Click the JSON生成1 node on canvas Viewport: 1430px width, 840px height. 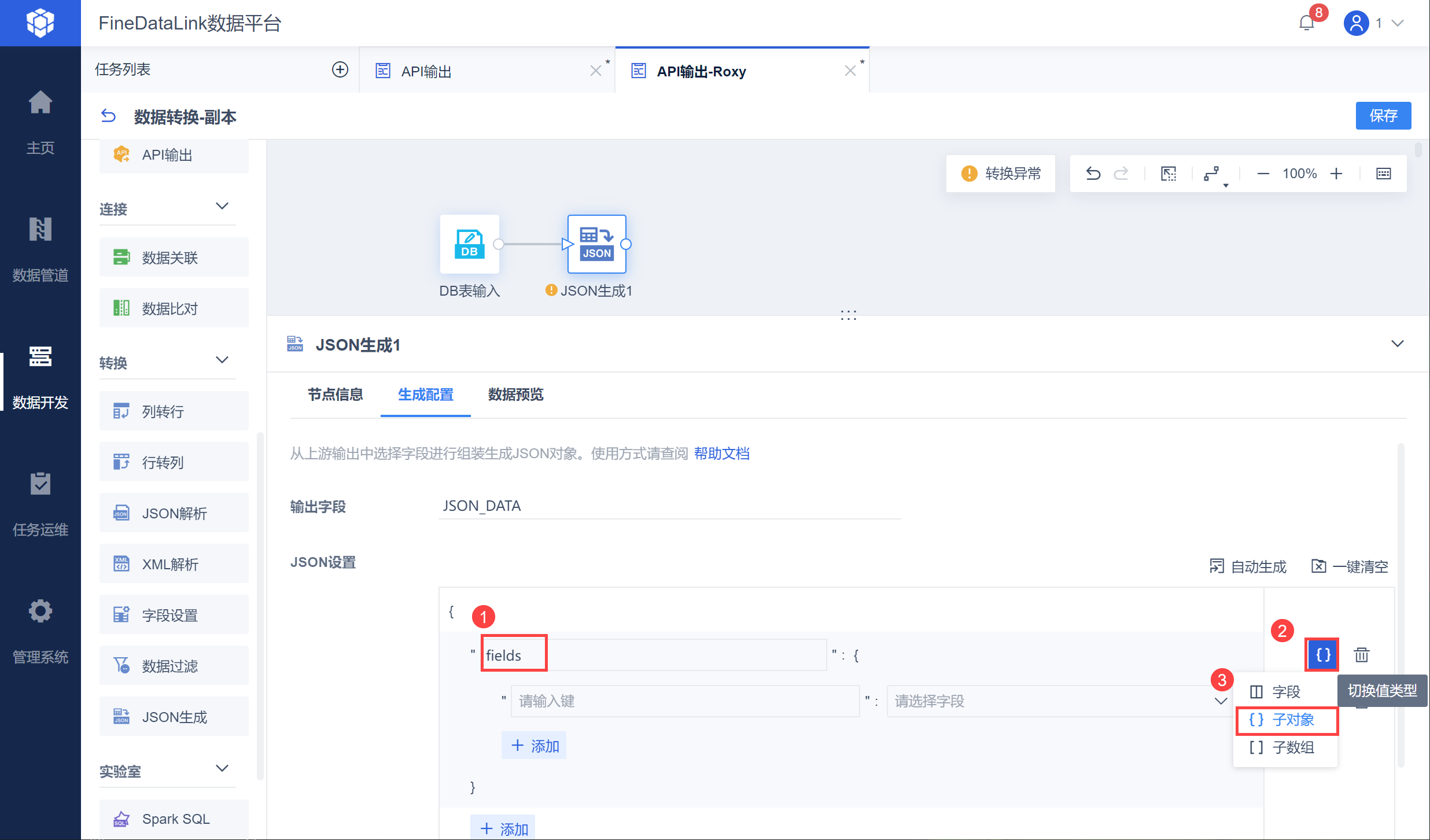(596, 244)
